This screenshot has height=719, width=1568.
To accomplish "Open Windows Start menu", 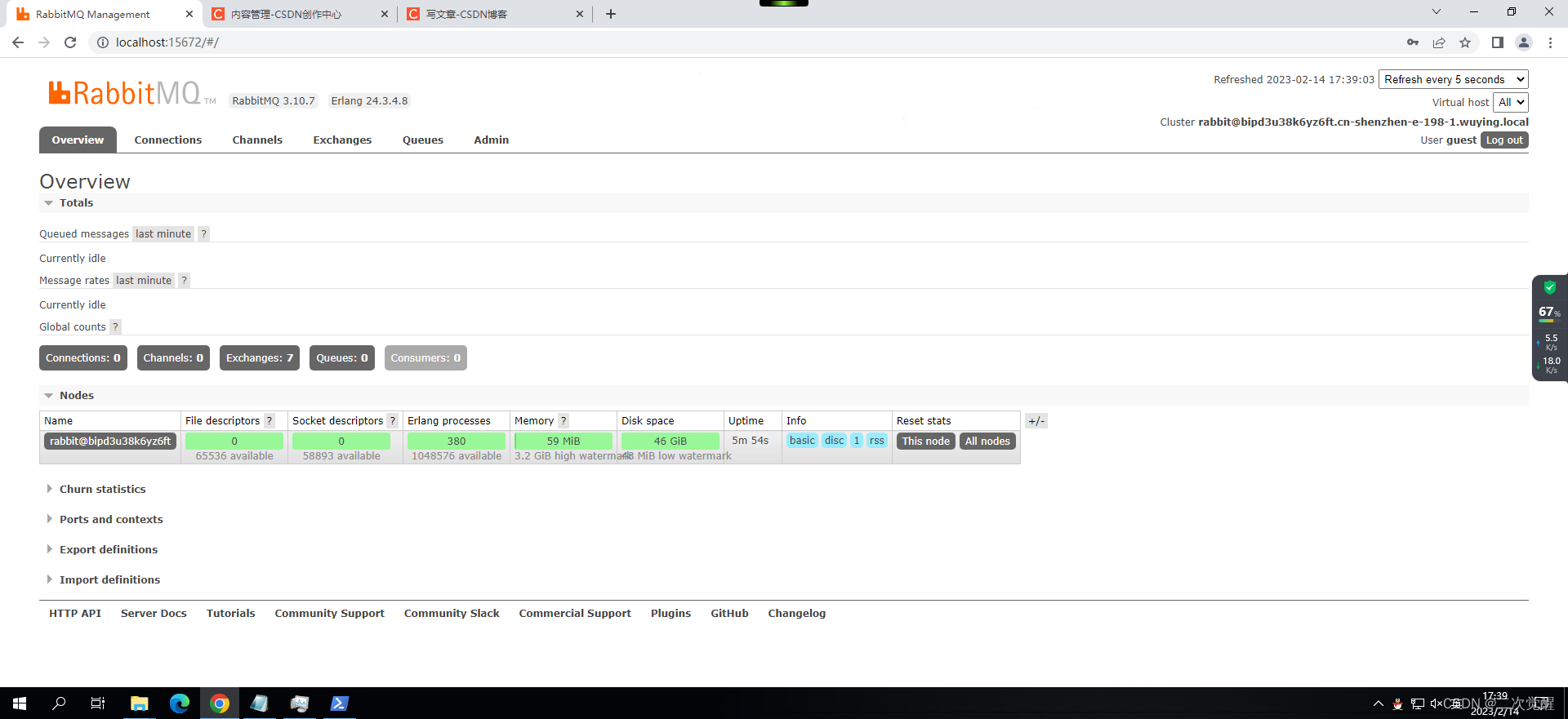I will pyautogui.click(x=20, y=703).
